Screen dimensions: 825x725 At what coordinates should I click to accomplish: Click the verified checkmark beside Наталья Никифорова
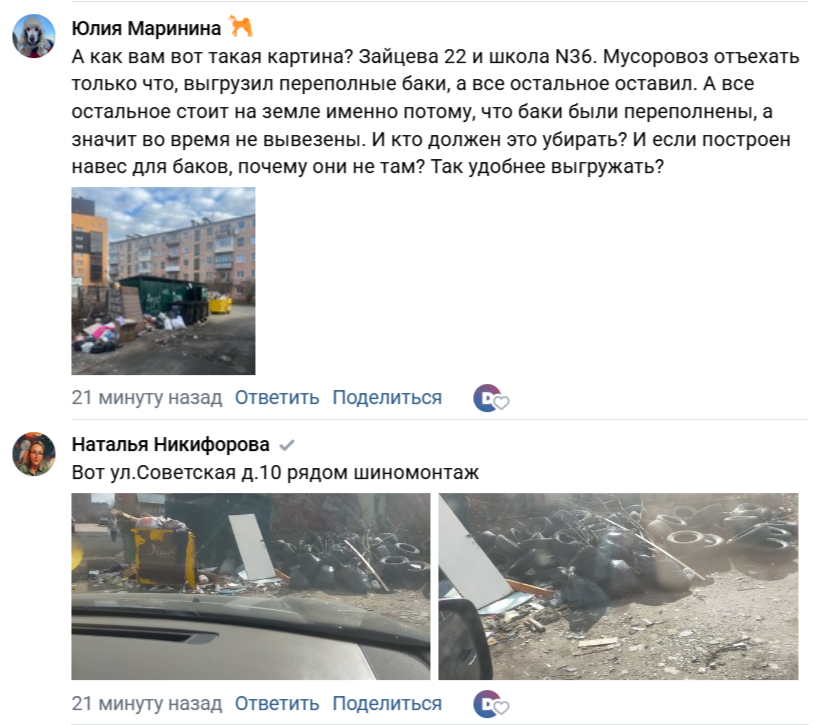287,446
